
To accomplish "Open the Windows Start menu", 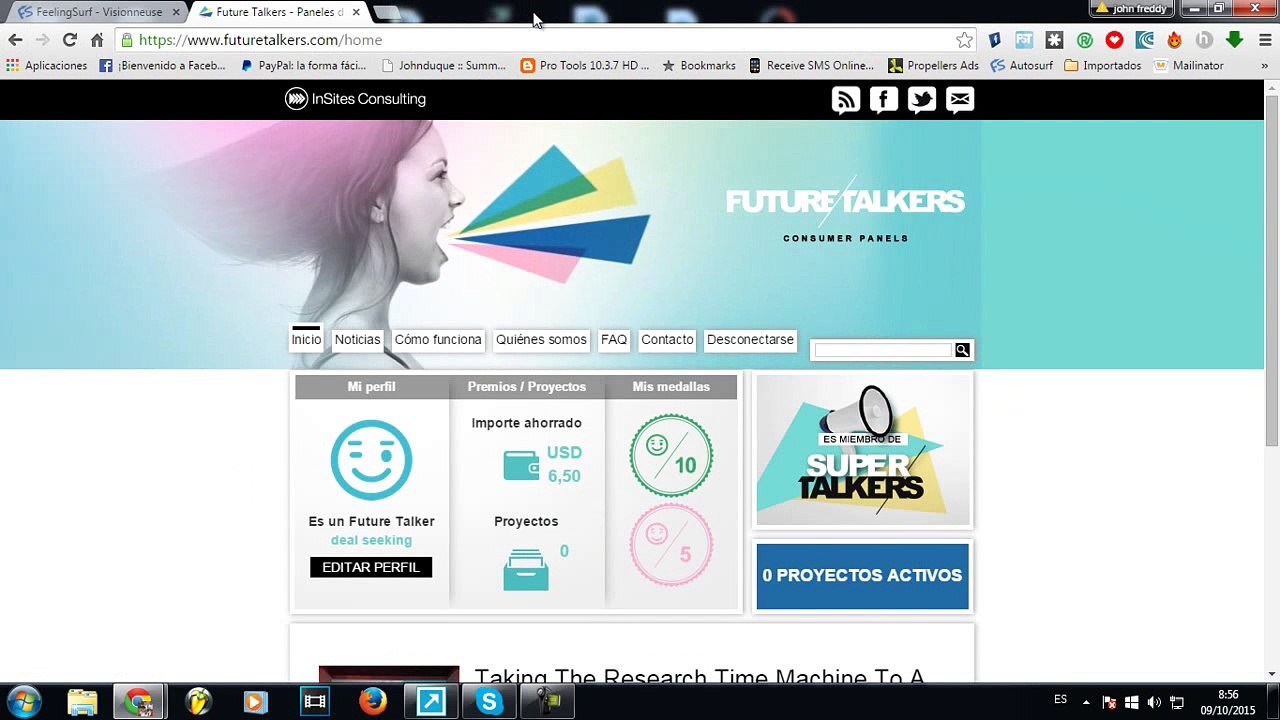I will pyautogui.click(x=24, y=701).
